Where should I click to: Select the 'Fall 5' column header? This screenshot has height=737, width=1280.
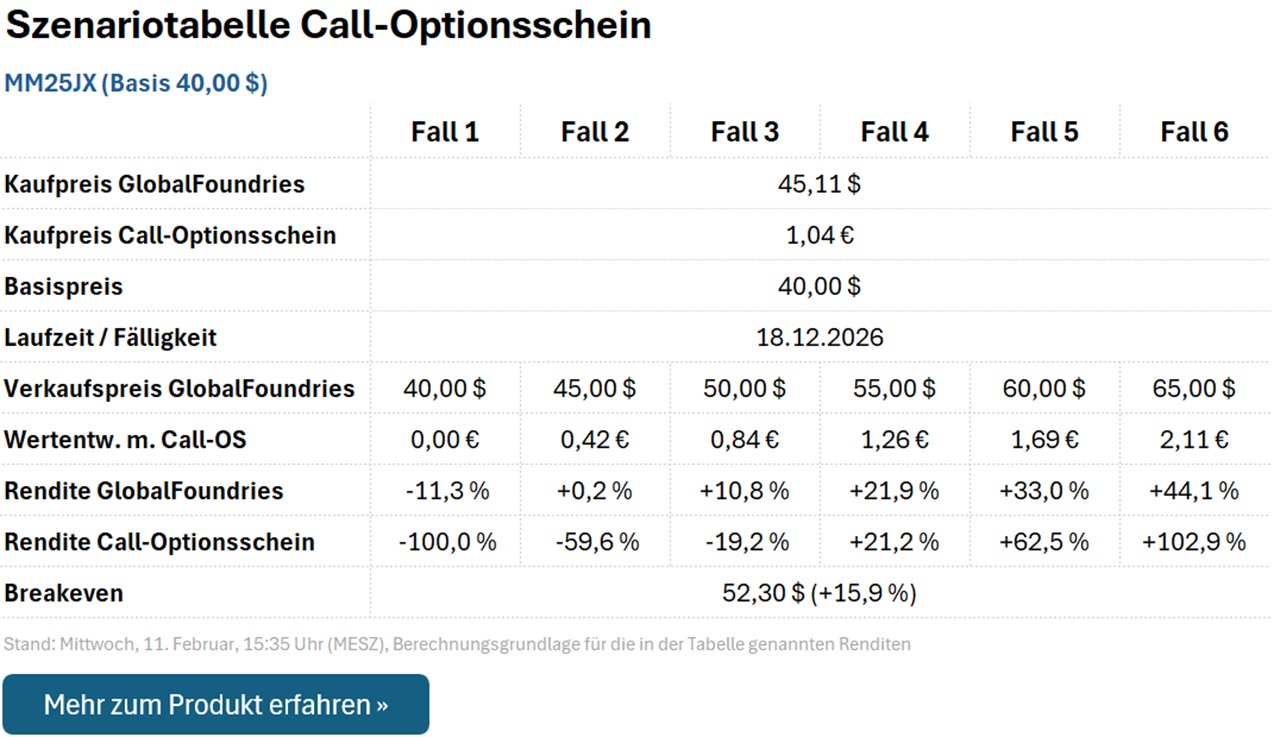tap(1044, 130)
